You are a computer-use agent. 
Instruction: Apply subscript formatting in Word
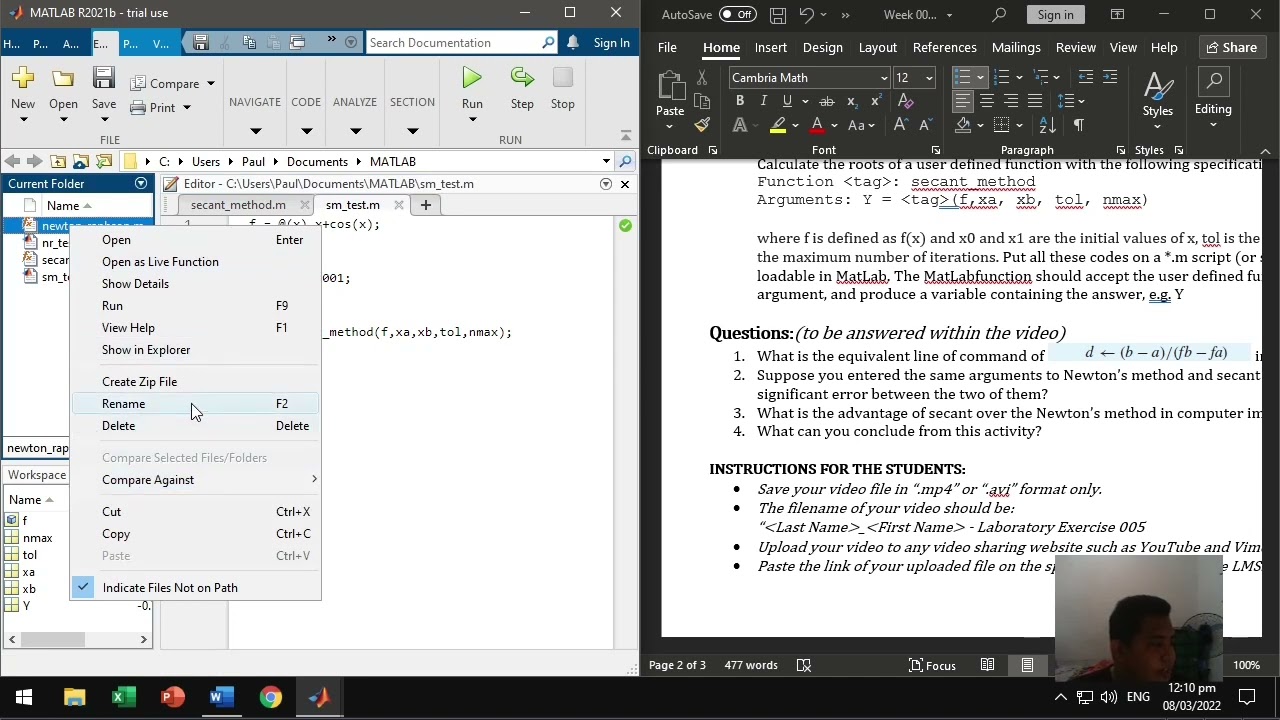point(851,101)
